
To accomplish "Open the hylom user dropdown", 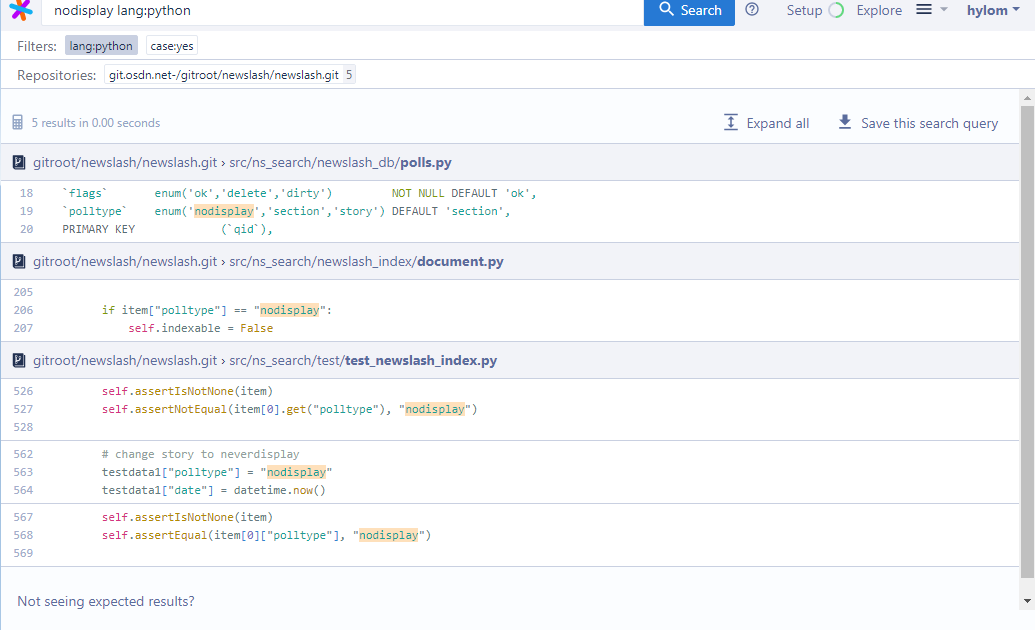I will click(991, 10).
